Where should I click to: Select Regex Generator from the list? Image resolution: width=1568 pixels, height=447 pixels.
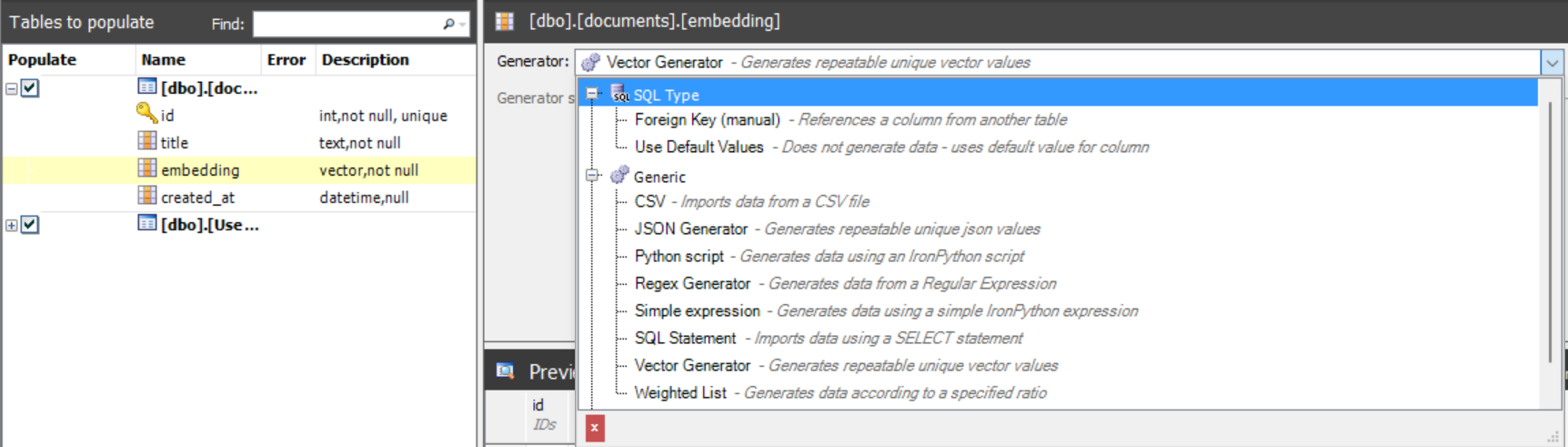(x=692, y=284)
